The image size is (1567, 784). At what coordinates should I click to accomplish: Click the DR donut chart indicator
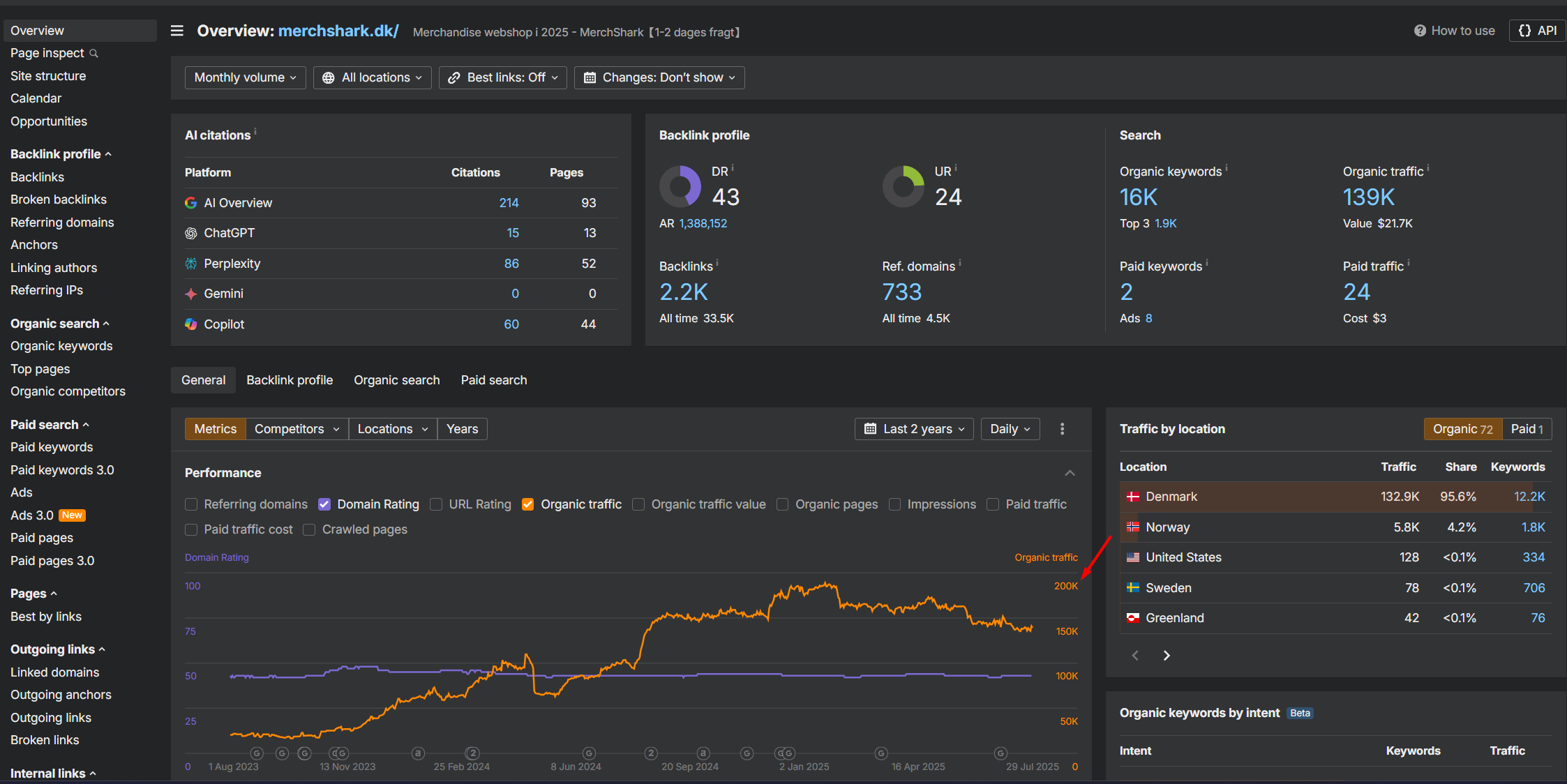point(680,186)
